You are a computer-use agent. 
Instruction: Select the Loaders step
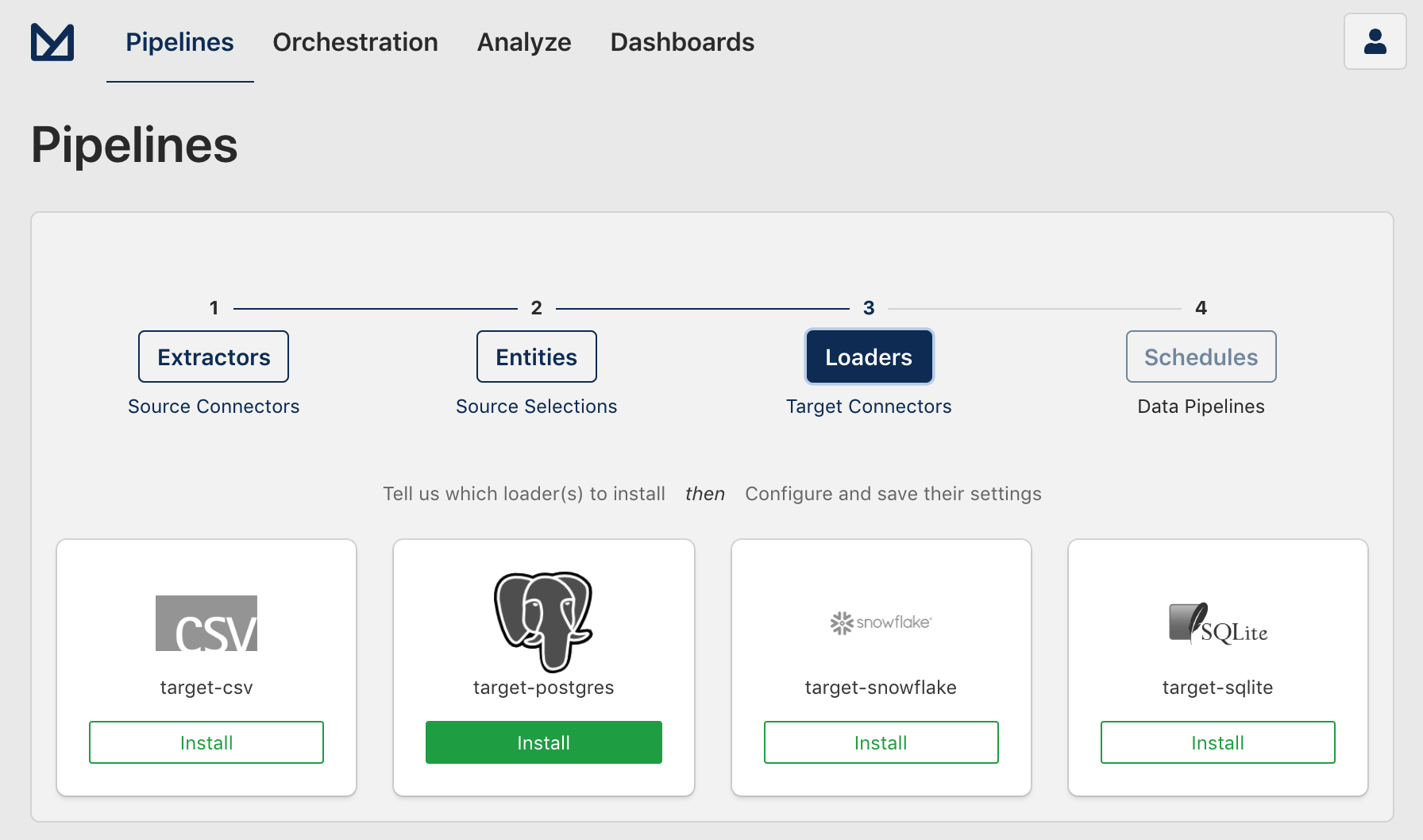tap(869, 356)
